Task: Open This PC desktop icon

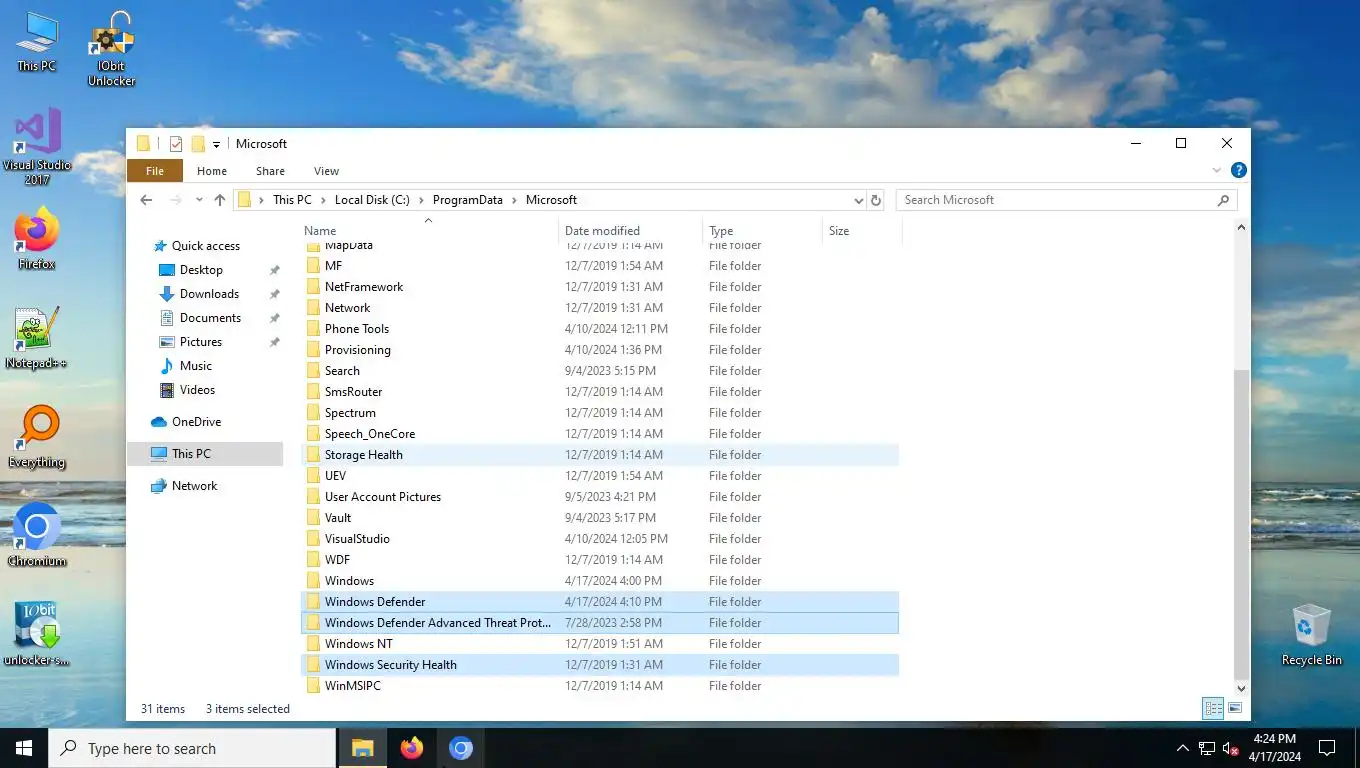Action: (x=37, y=43)
